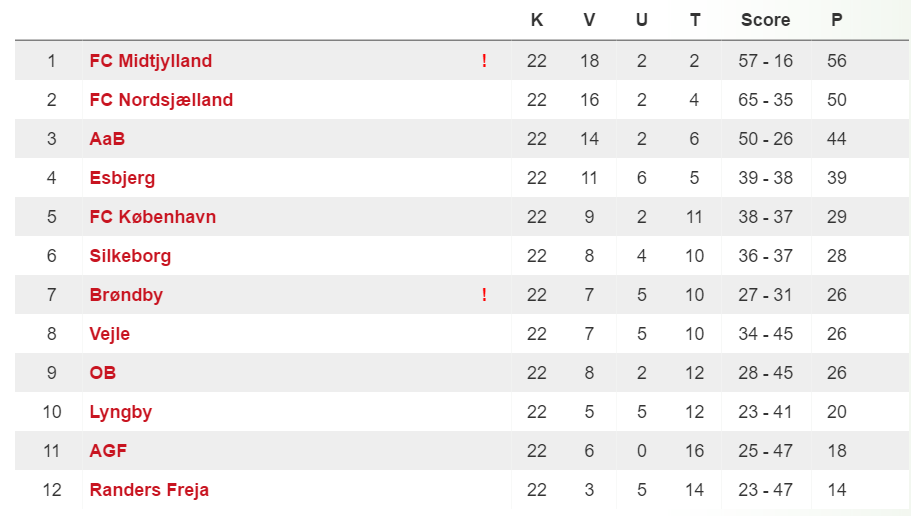Image resolution: width=911 pixels, height=516 pixels.
Task: Click the red exclamation mark beside FC Midtjylland
Action: pyautogui.click(x=484, y=60)
